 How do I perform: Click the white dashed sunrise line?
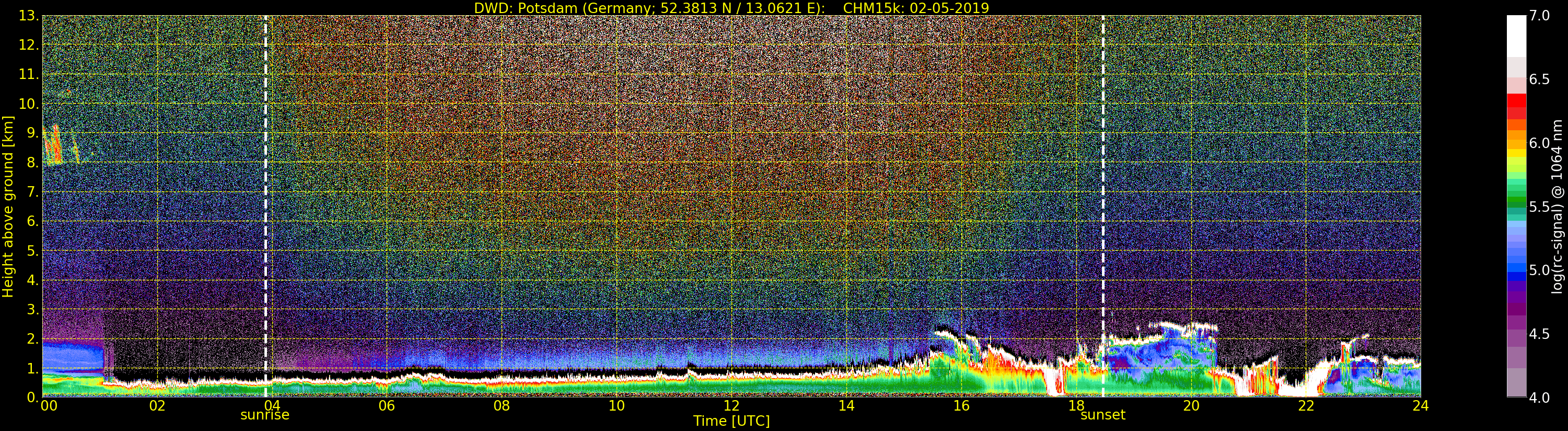(266, 206)
